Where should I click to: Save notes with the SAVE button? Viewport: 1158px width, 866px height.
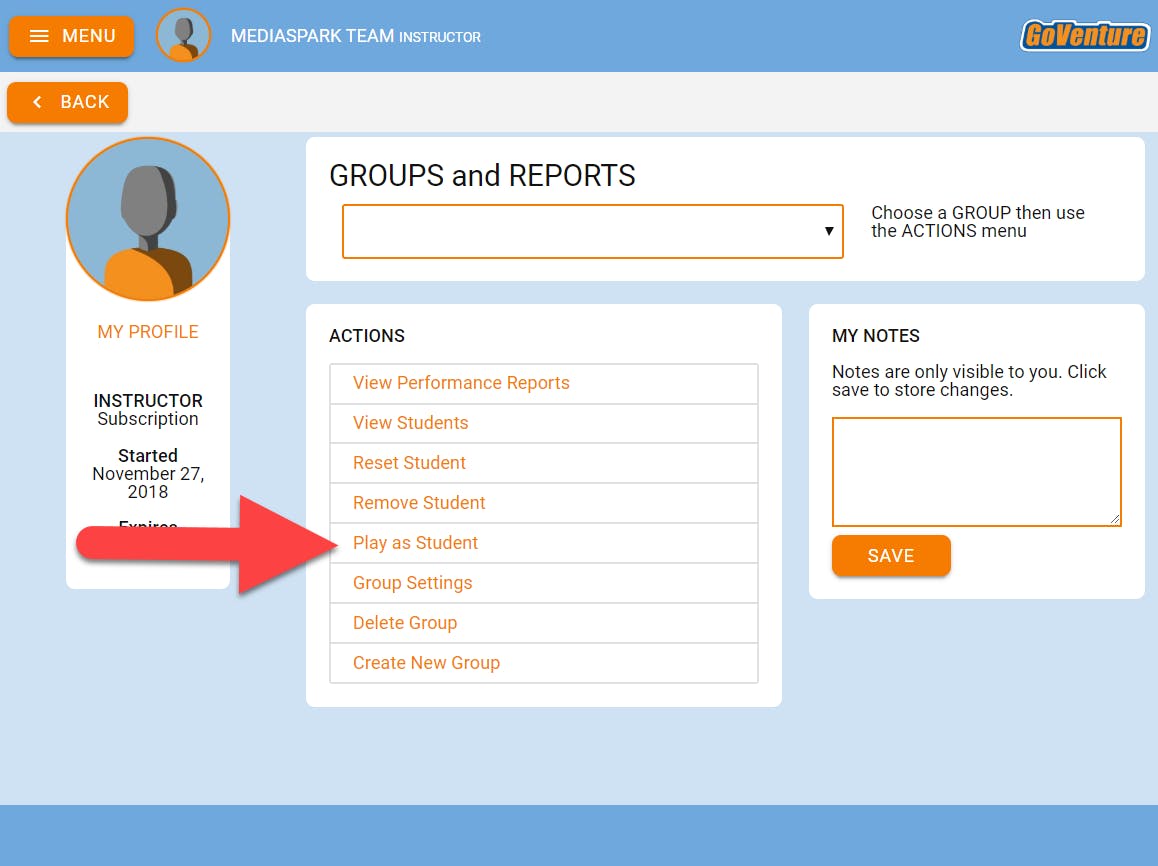[x=891, y=556]
